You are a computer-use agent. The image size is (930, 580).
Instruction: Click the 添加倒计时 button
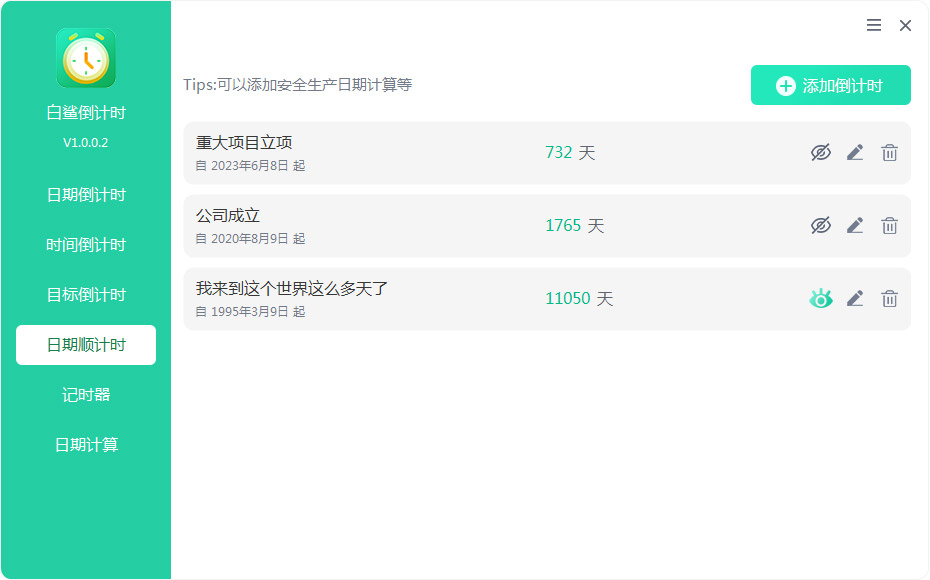tap(830, 85)
